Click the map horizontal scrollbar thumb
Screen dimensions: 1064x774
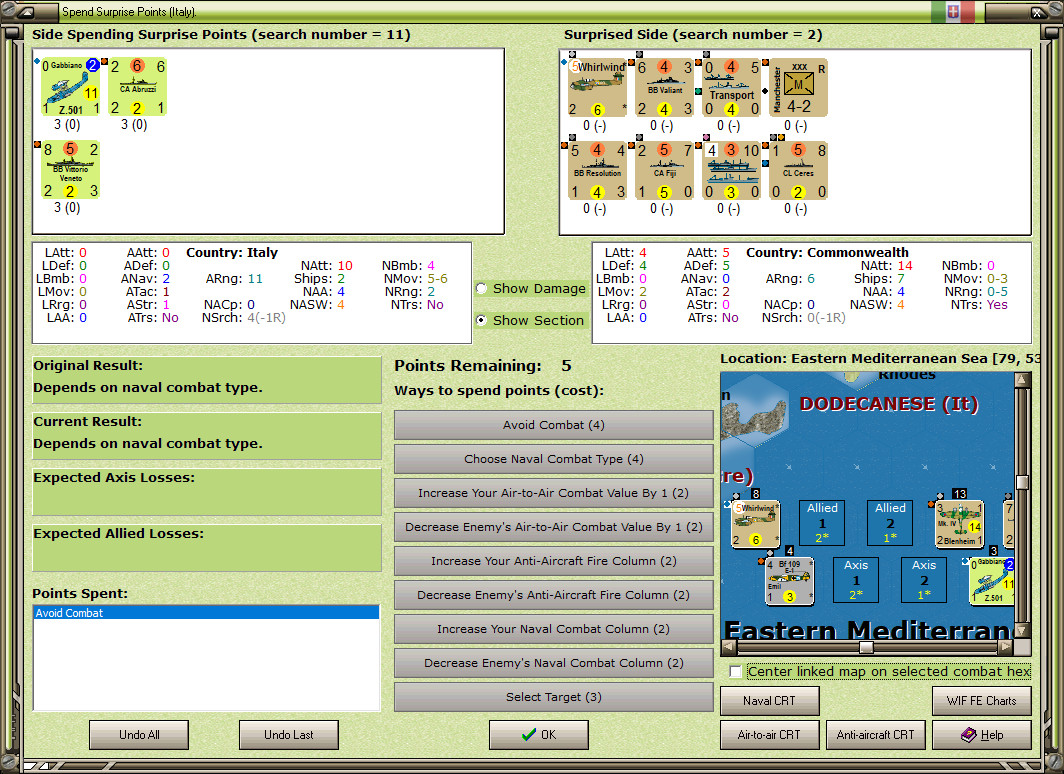pos(866,647)
